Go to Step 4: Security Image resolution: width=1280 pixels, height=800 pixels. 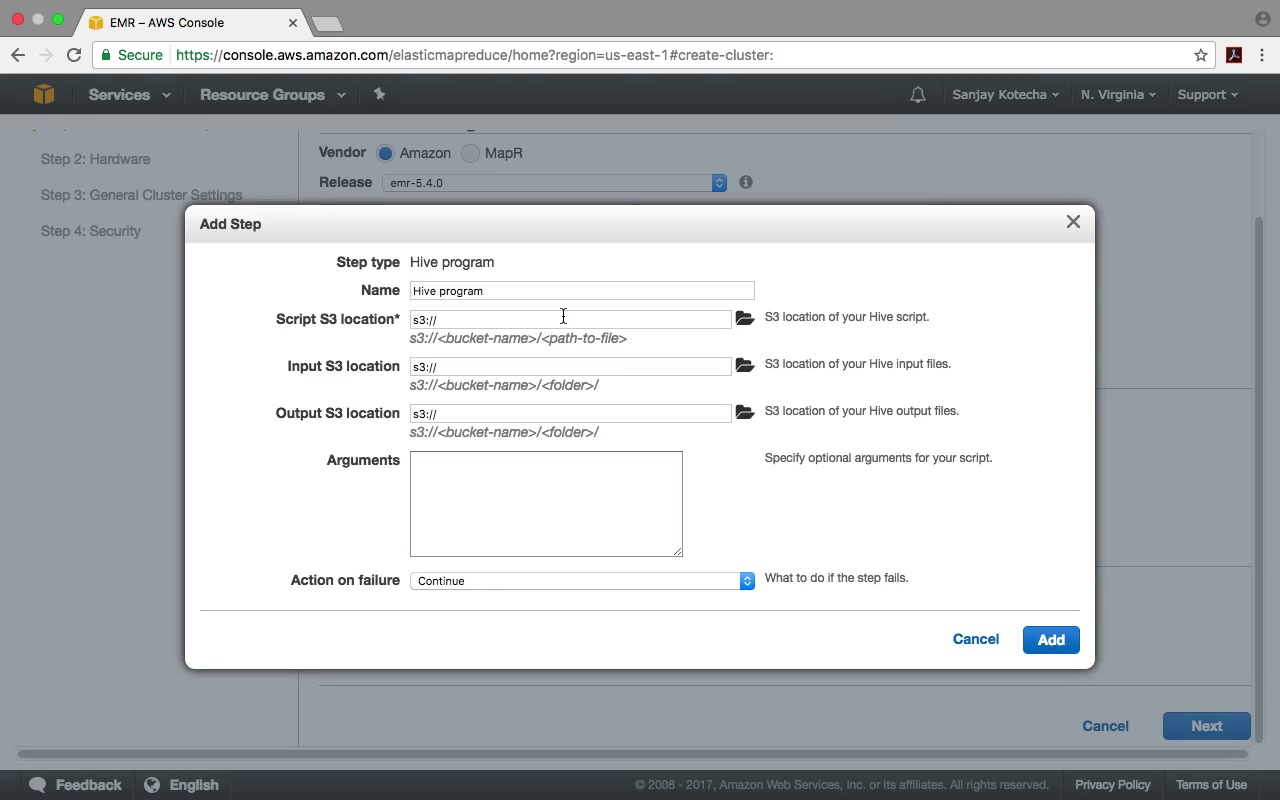pyautogui.click(x=91, y=231)
